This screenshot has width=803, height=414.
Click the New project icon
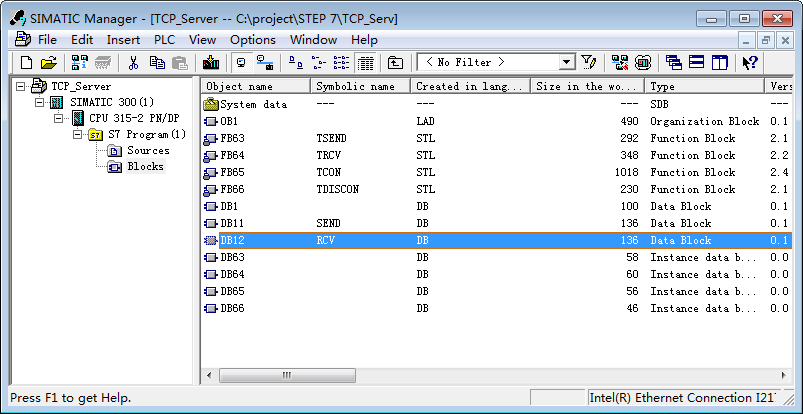click(26, 63)
